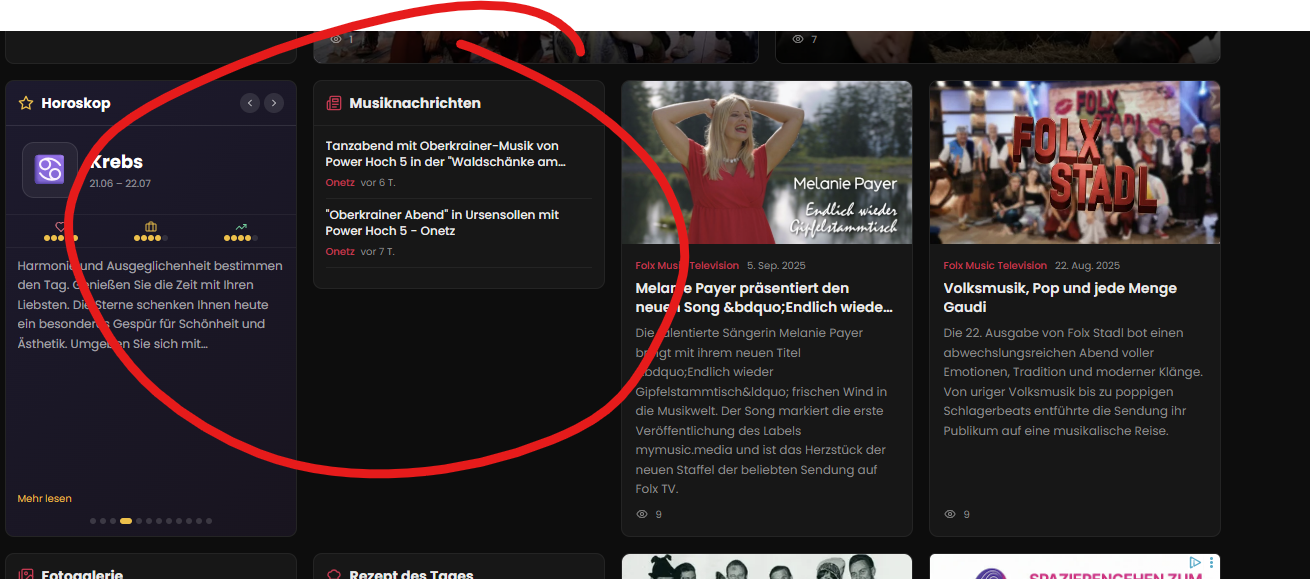
Task: Click the eye icon with view count 7
Action: (798, 39)
